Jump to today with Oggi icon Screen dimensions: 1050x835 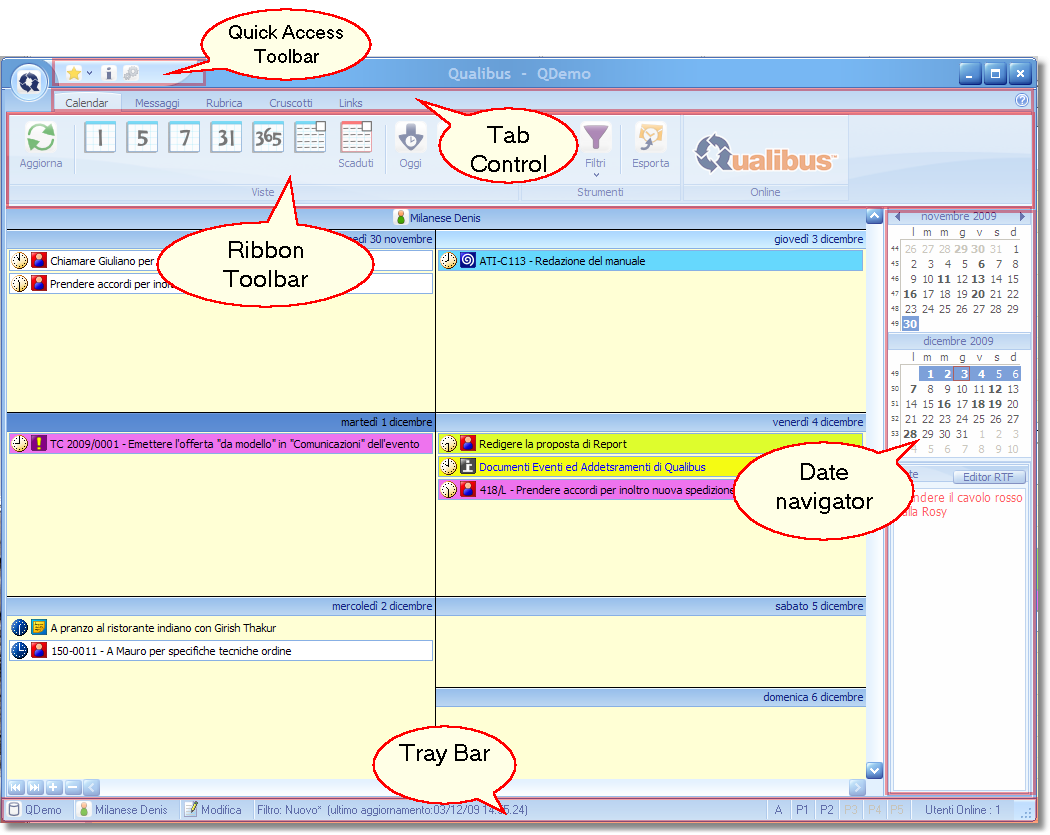[x=411, y=138]
